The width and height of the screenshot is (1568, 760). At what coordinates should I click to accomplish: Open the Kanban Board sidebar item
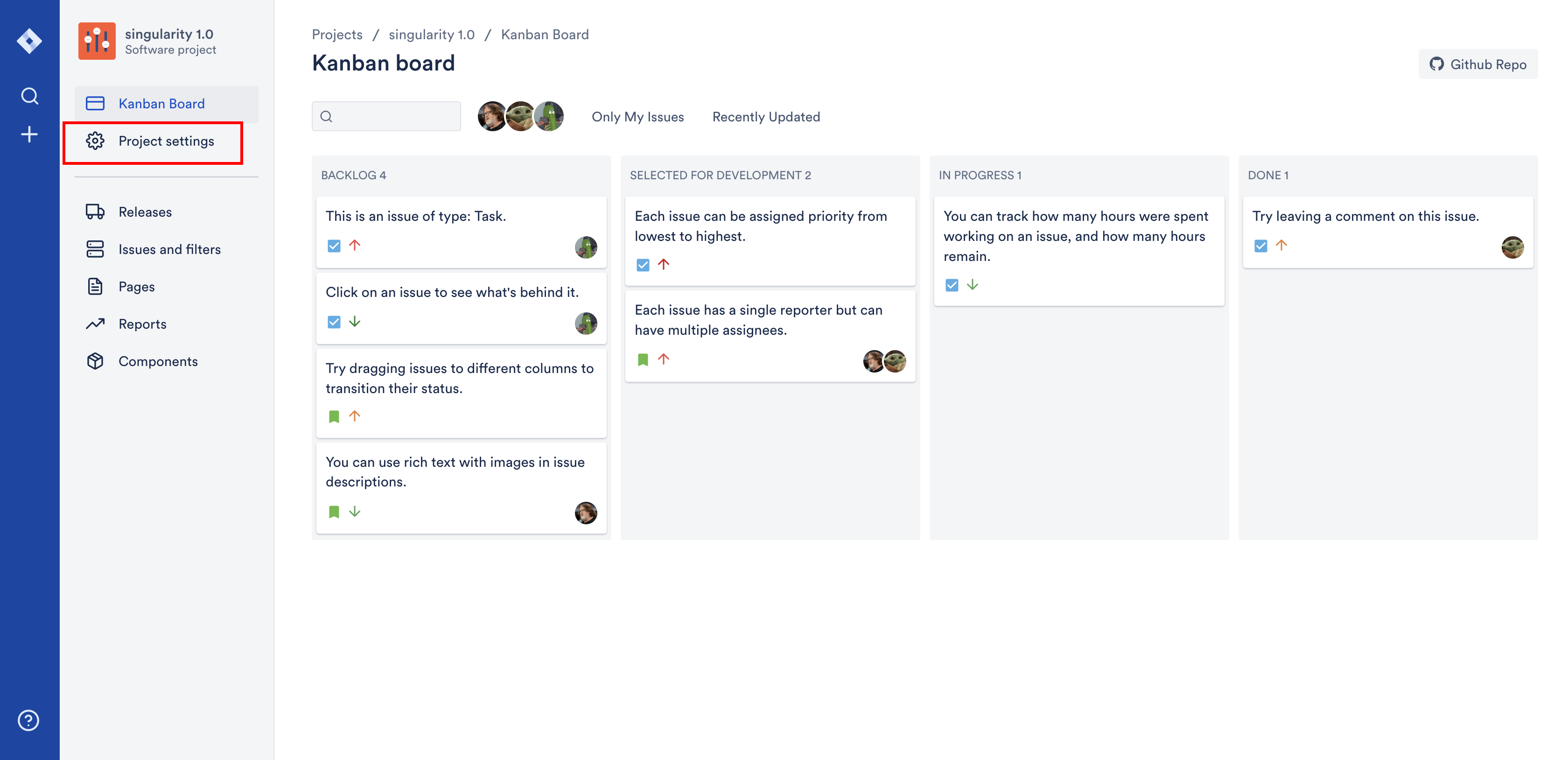(161, 104)
